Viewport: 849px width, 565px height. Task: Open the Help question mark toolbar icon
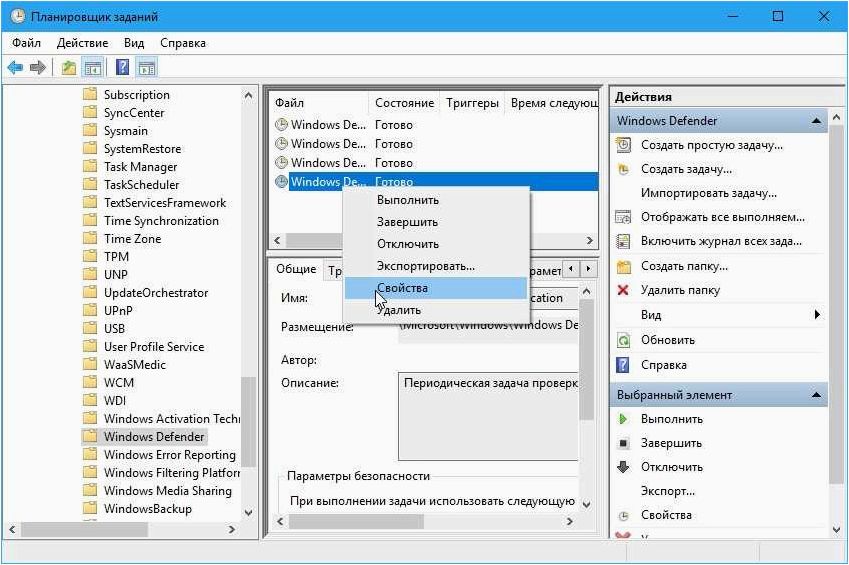(123, 67)
